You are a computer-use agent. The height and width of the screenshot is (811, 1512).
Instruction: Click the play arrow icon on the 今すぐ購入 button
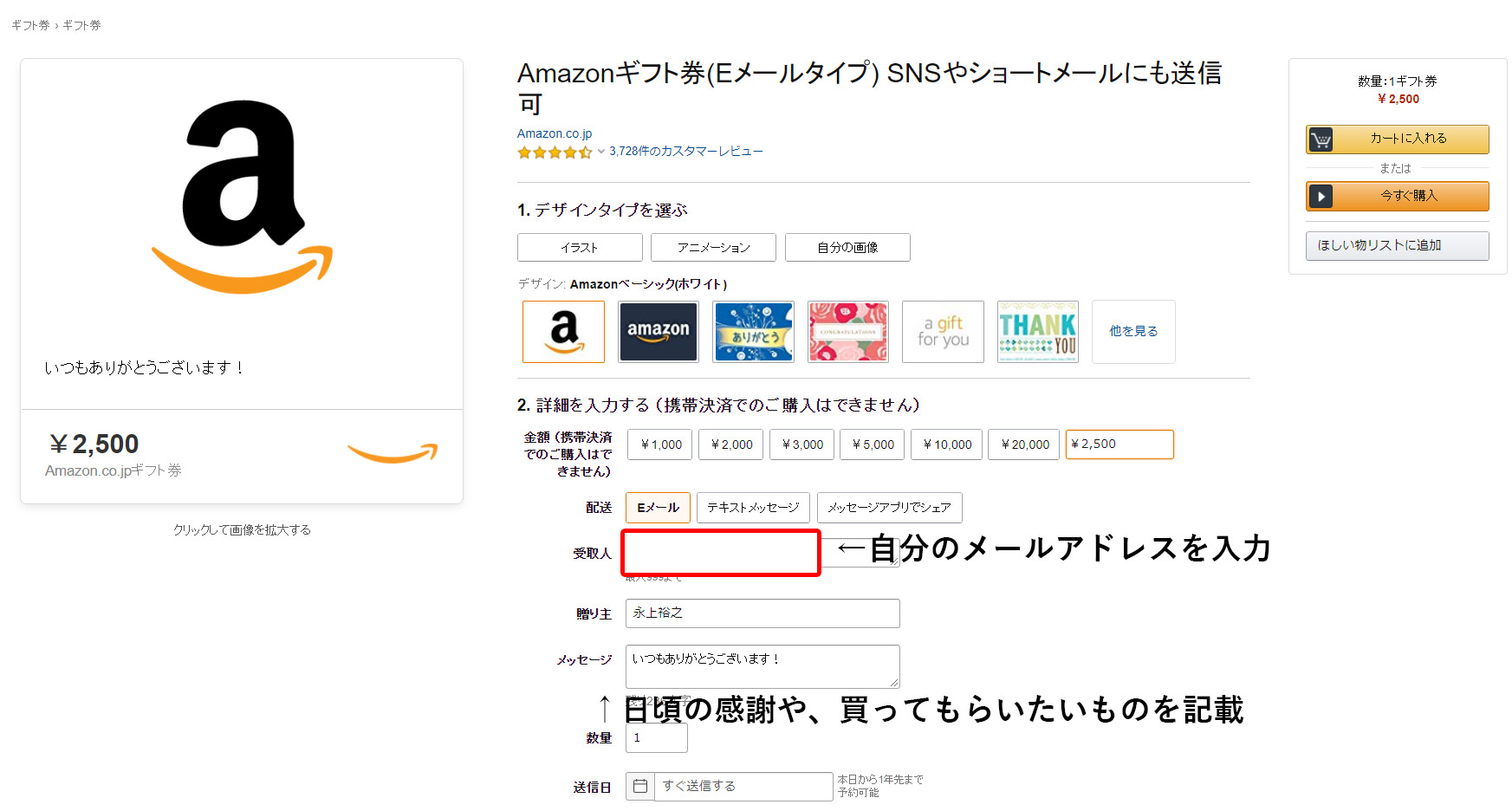click(1321, 196)
